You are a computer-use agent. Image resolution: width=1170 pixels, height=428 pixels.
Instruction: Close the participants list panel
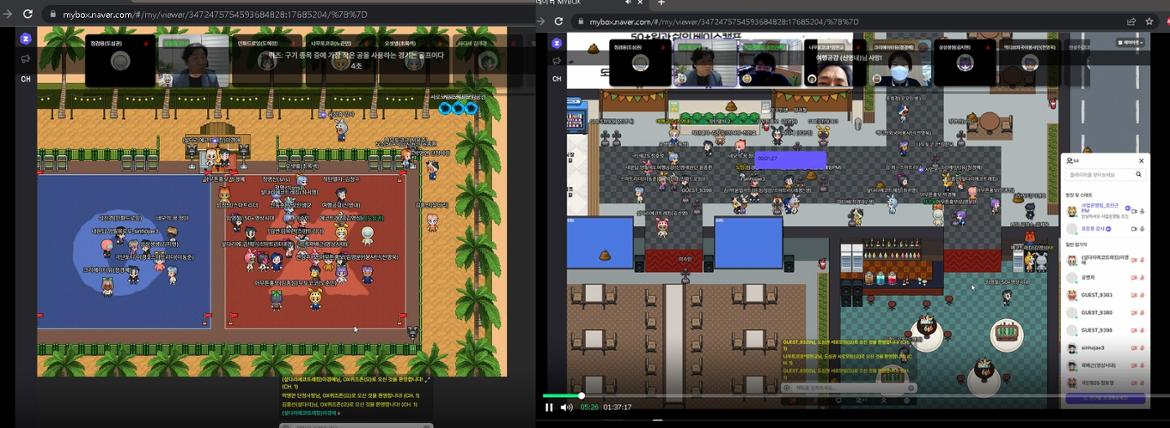coord(1141,160)
